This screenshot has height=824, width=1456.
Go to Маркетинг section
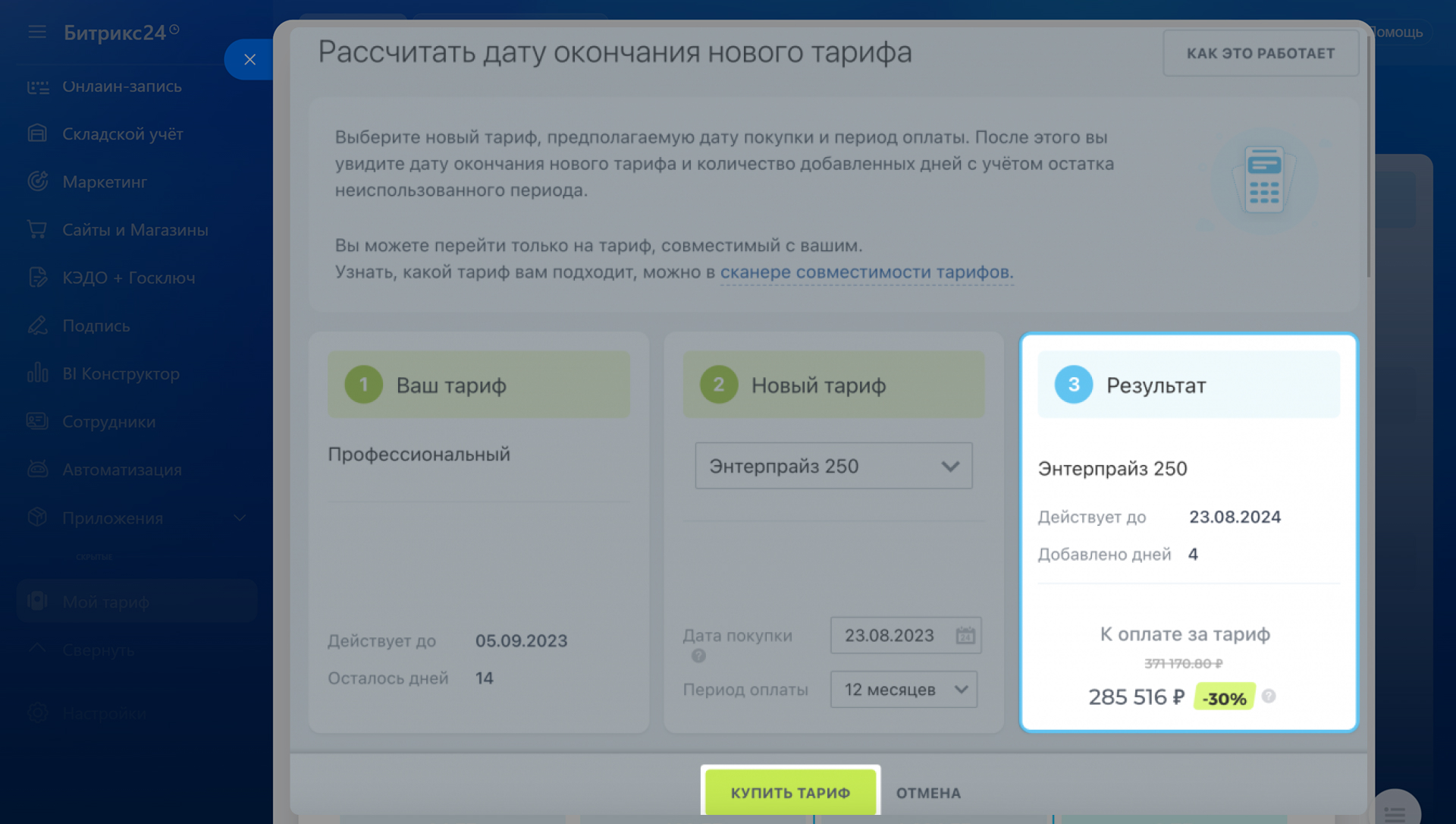(105, 181)
